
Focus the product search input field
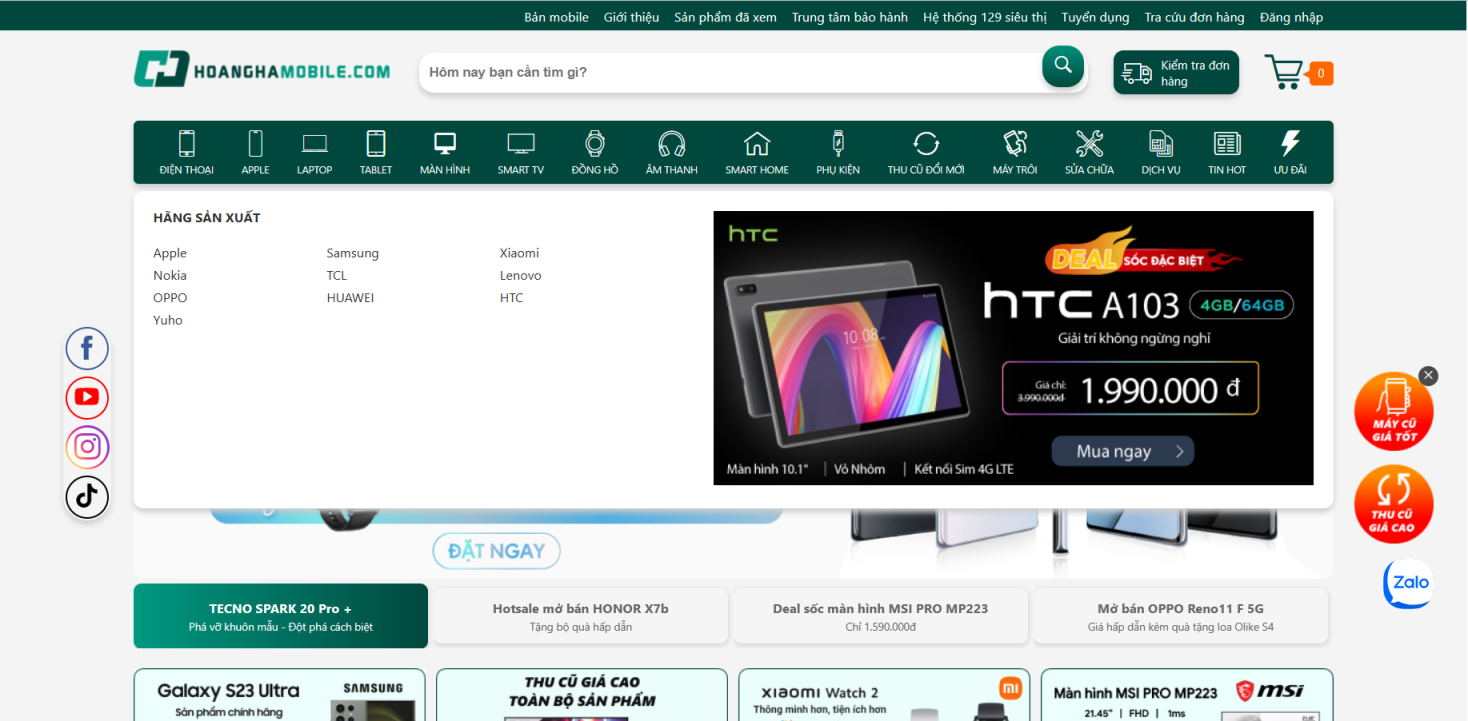click(x=730, y=72)
